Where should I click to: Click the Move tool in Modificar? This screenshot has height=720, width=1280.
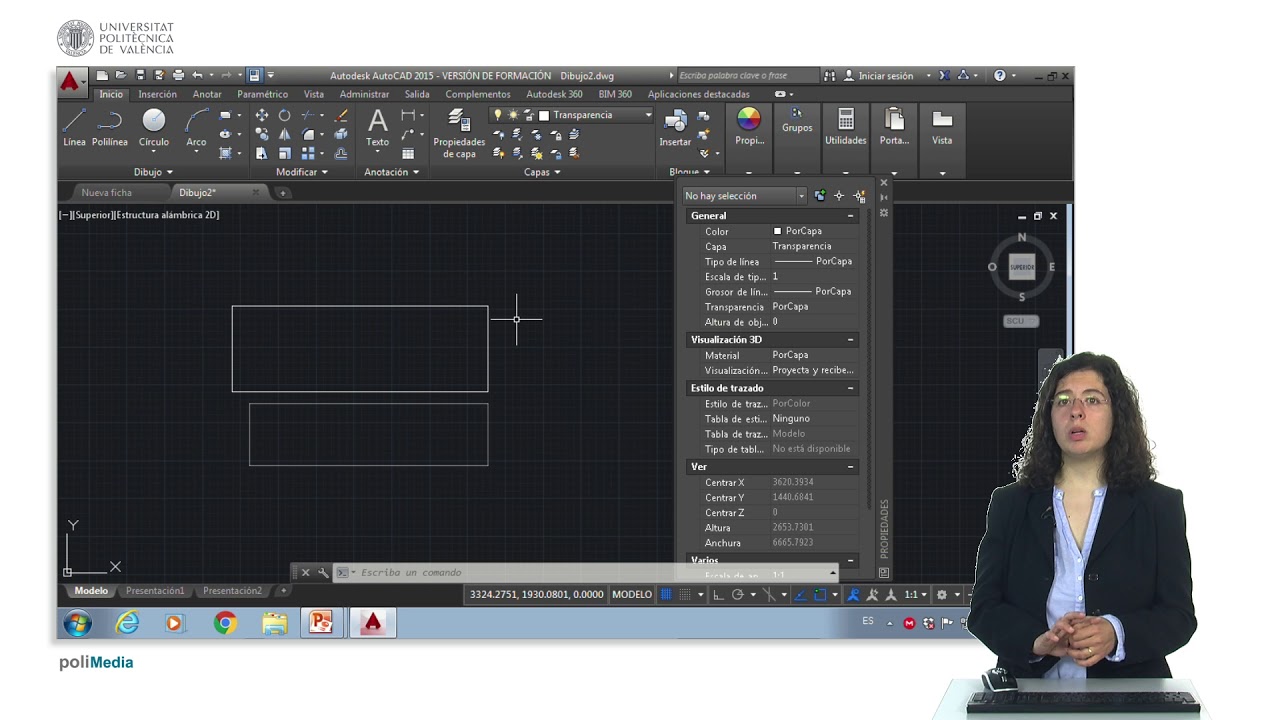pyautogui.click(x=261, y=115)
